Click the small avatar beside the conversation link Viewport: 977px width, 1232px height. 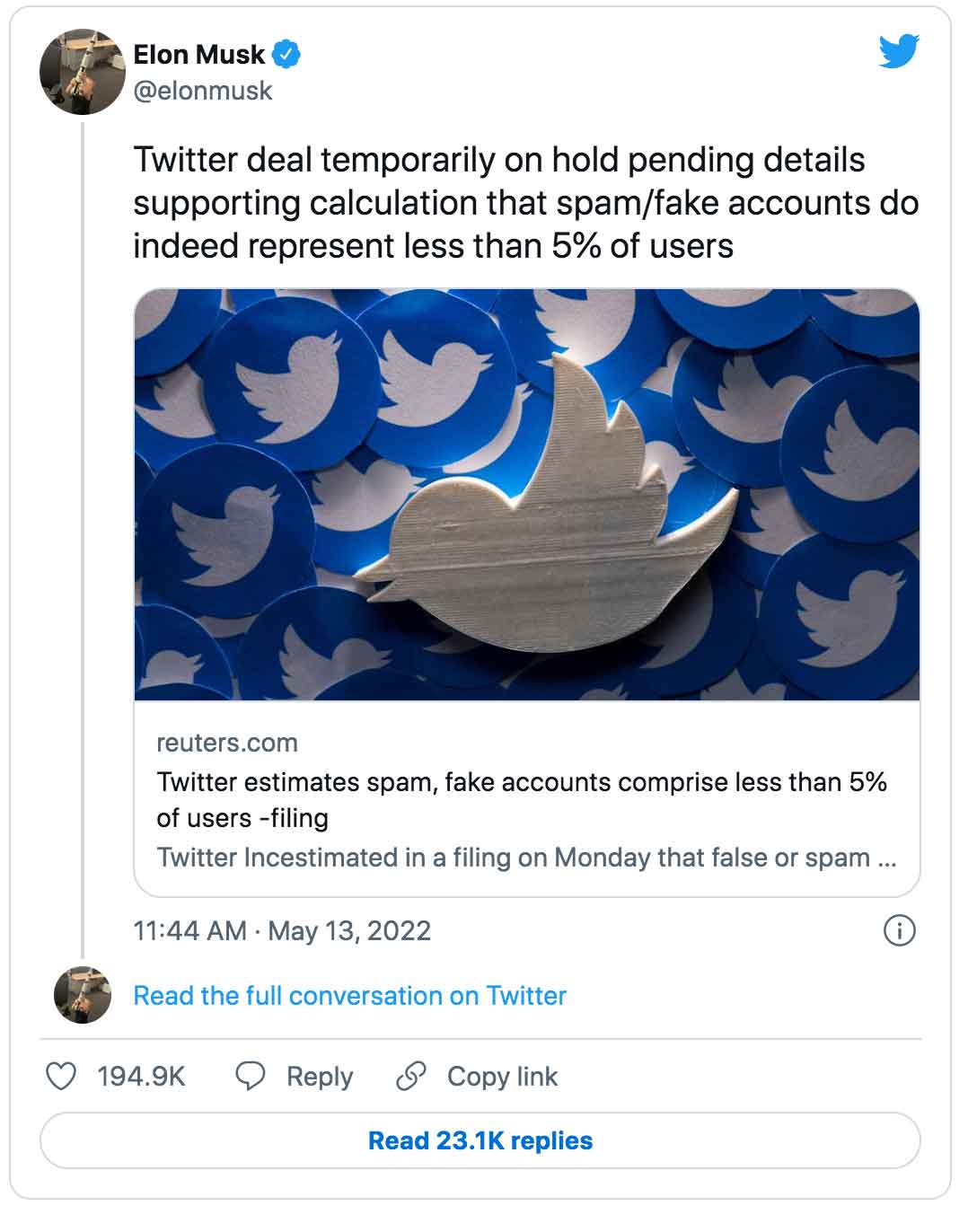click(83, 995)
